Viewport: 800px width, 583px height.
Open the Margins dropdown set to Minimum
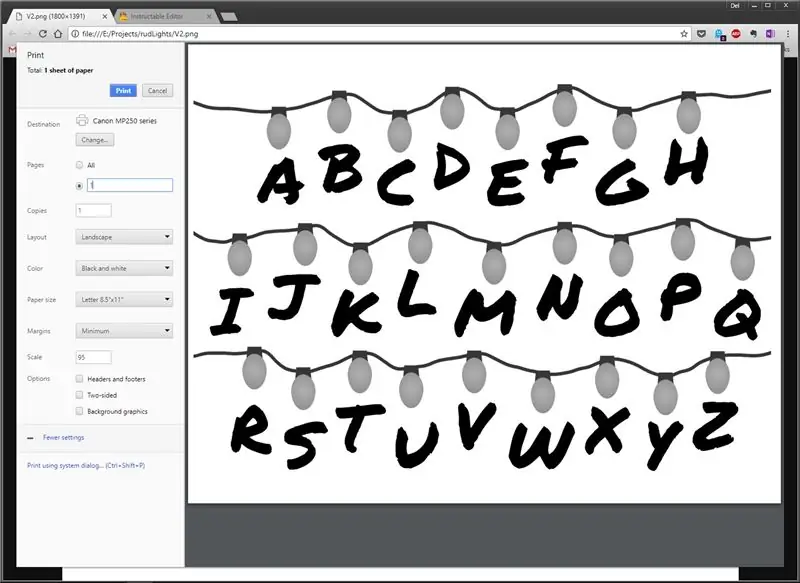coord(124,331)
